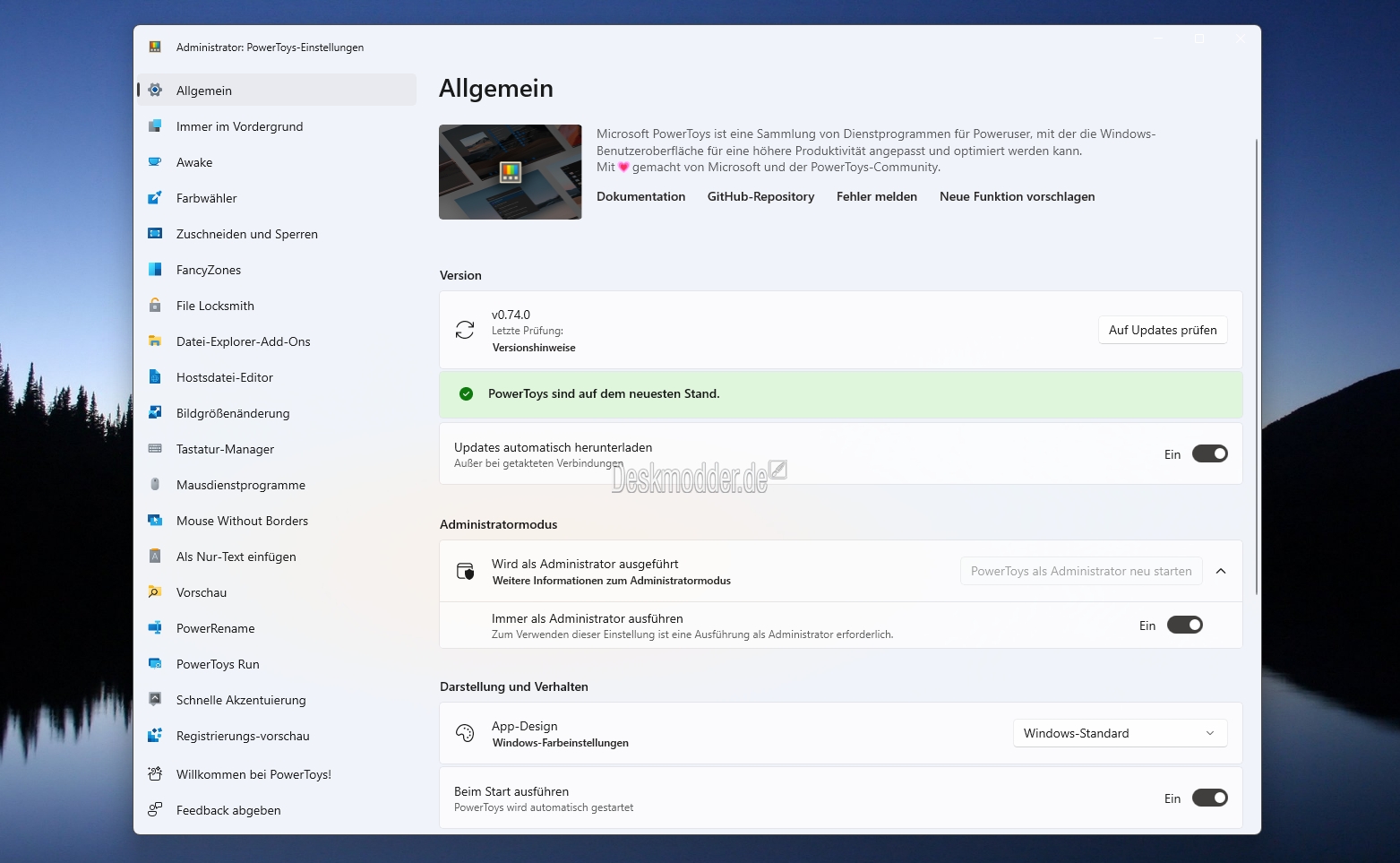Switch to the Awake page
This screenshot has width=1400, height=863.
coord(277,162)
